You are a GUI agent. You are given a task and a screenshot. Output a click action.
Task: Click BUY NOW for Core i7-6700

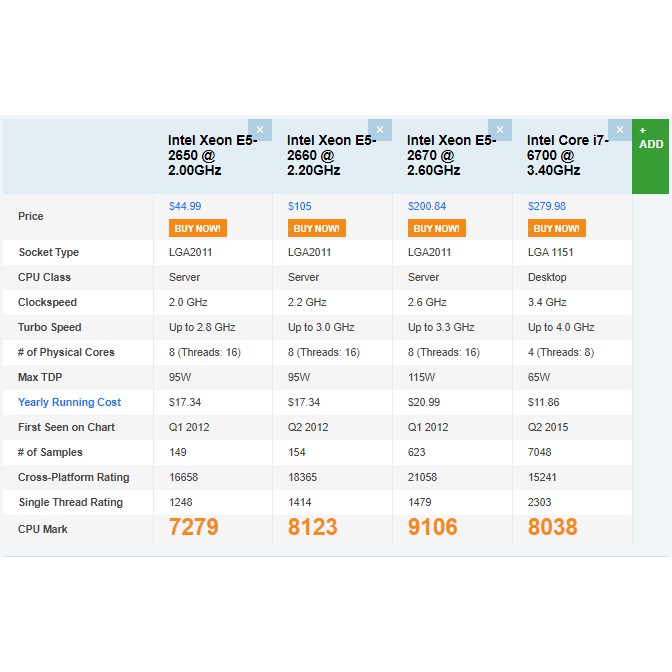pyautogui.click(x=557, y=228)
